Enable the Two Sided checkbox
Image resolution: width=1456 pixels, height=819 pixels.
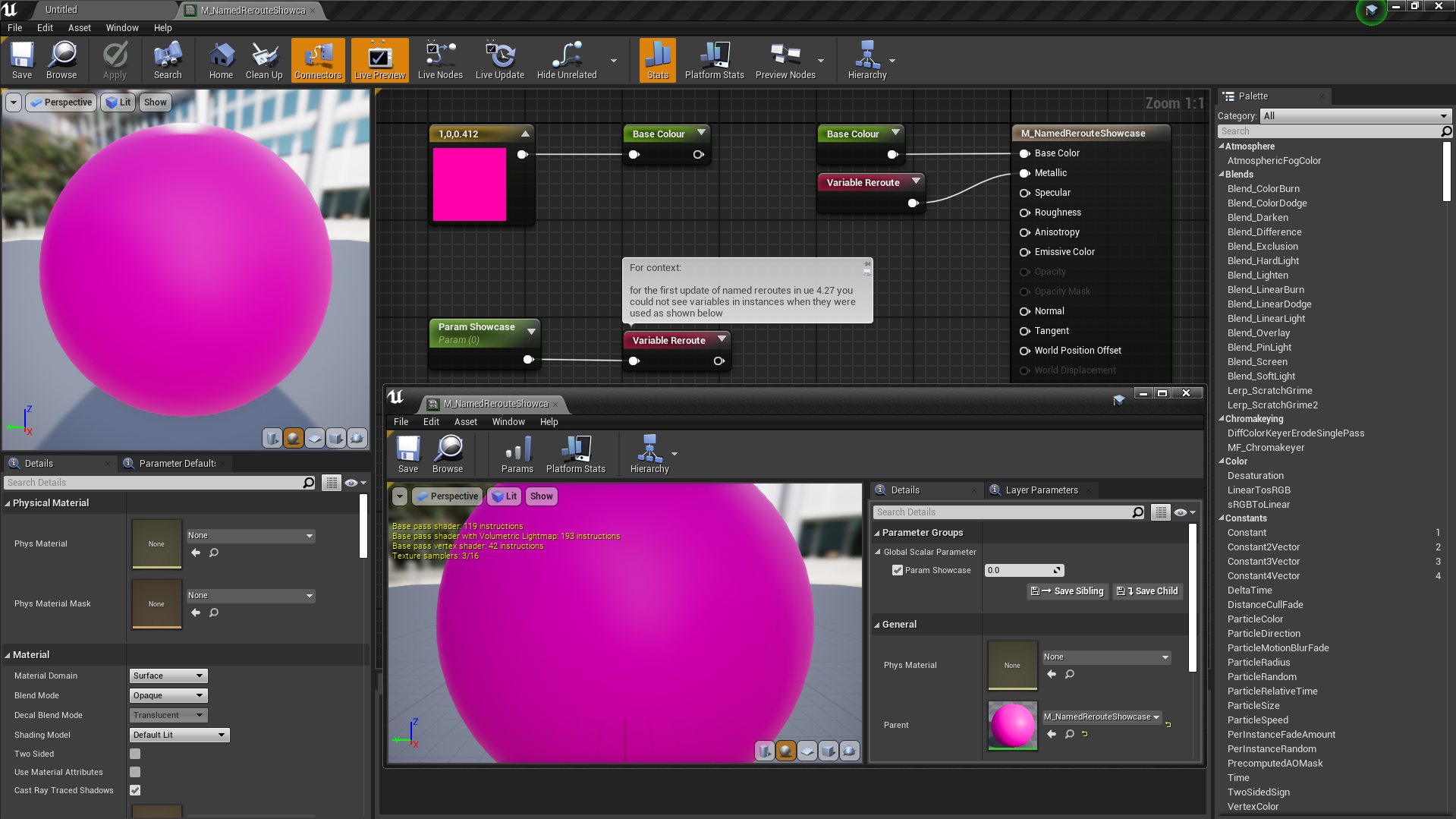tap(135, 754)
